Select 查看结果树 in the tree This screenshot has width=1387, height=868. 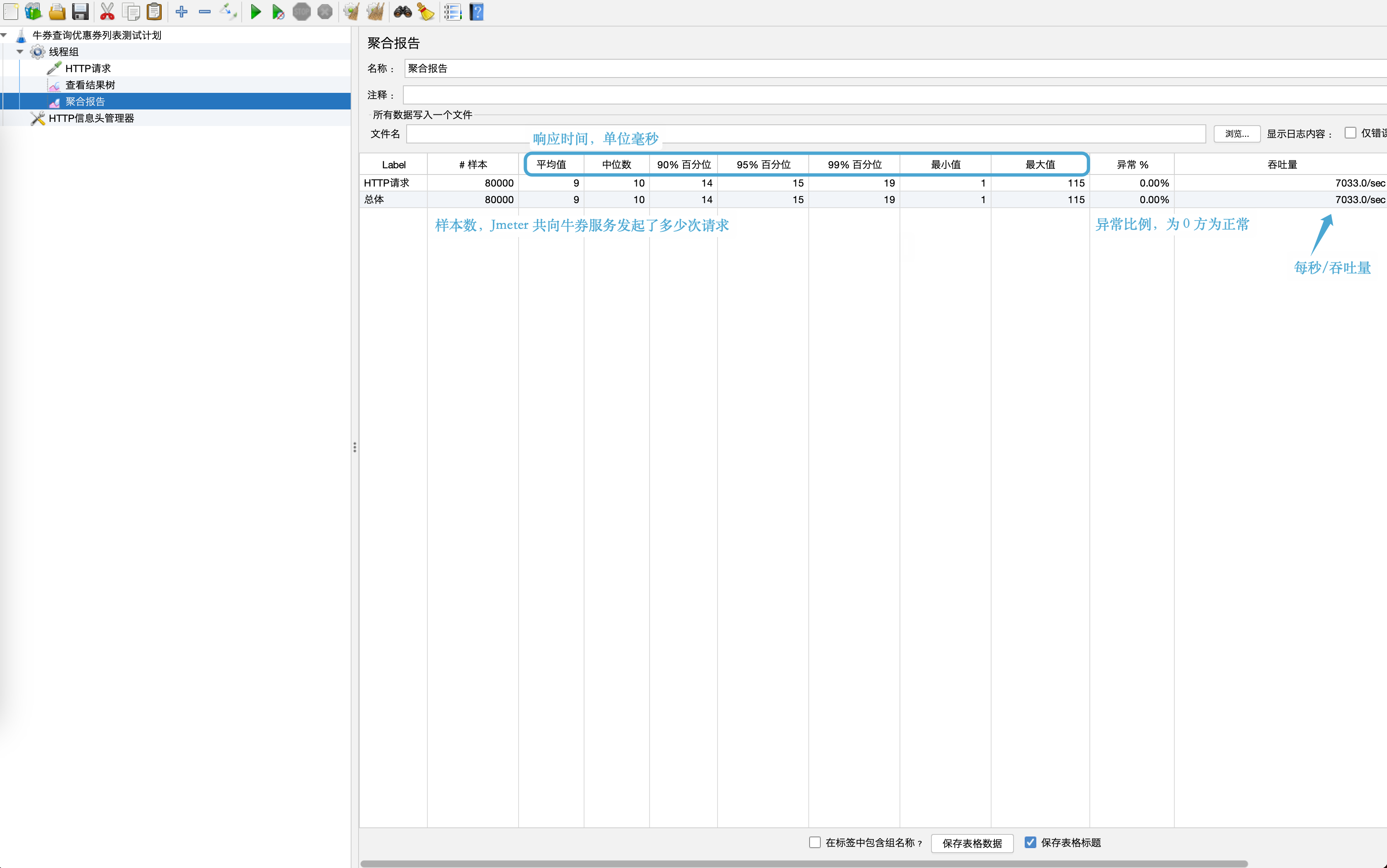click(x=90, y=85)
